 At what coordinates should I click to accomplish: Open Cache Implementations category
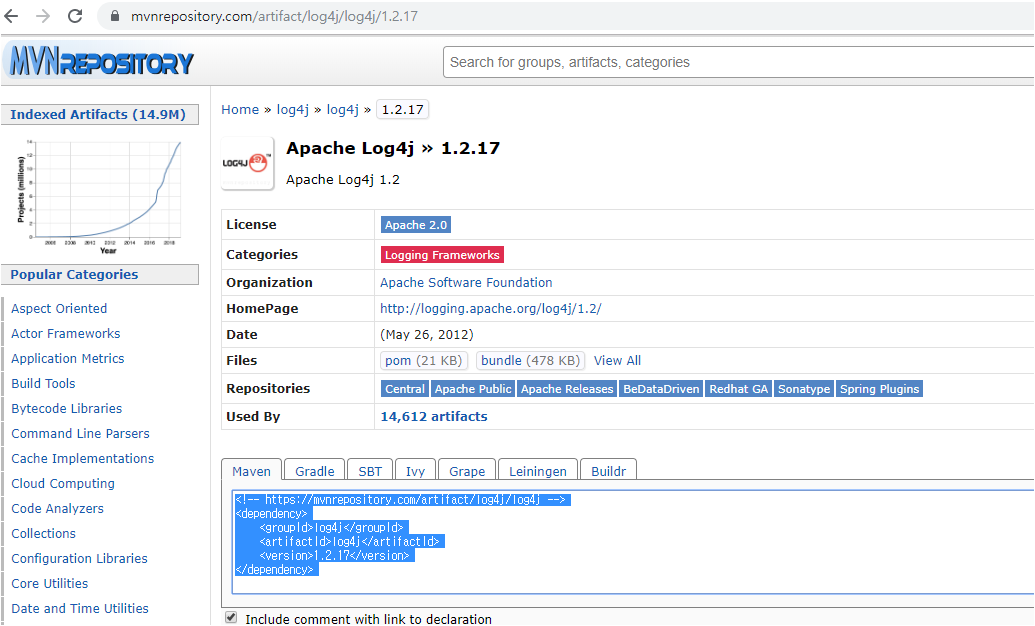[82, 458]
